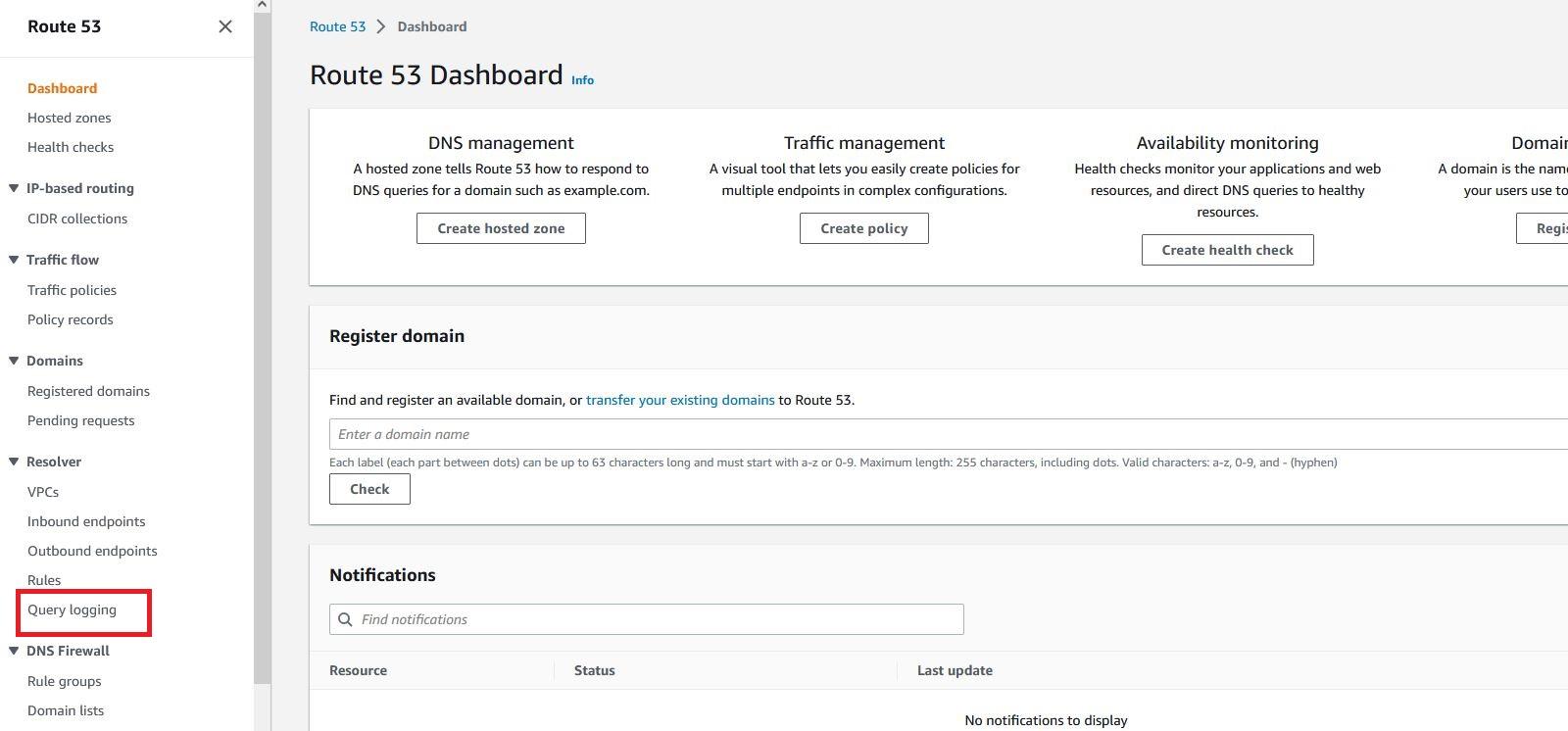This screenshot has height=731, width=1568.
Task: Click Create policy button
Action: pyautogui.click(x=864, y=228)
